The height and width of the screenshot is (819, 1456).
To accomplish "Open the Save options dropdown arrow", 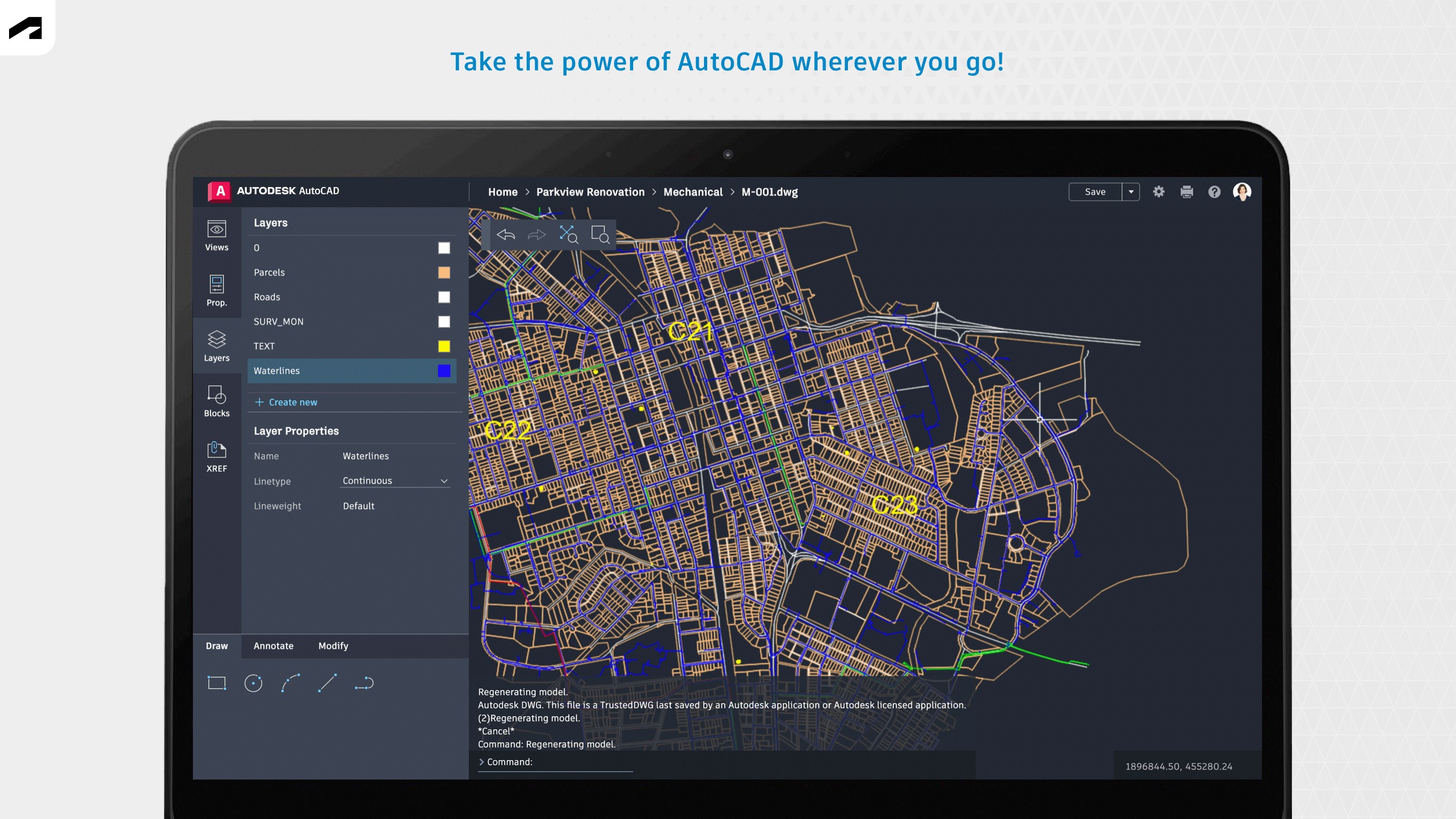I will (1131, 192).
